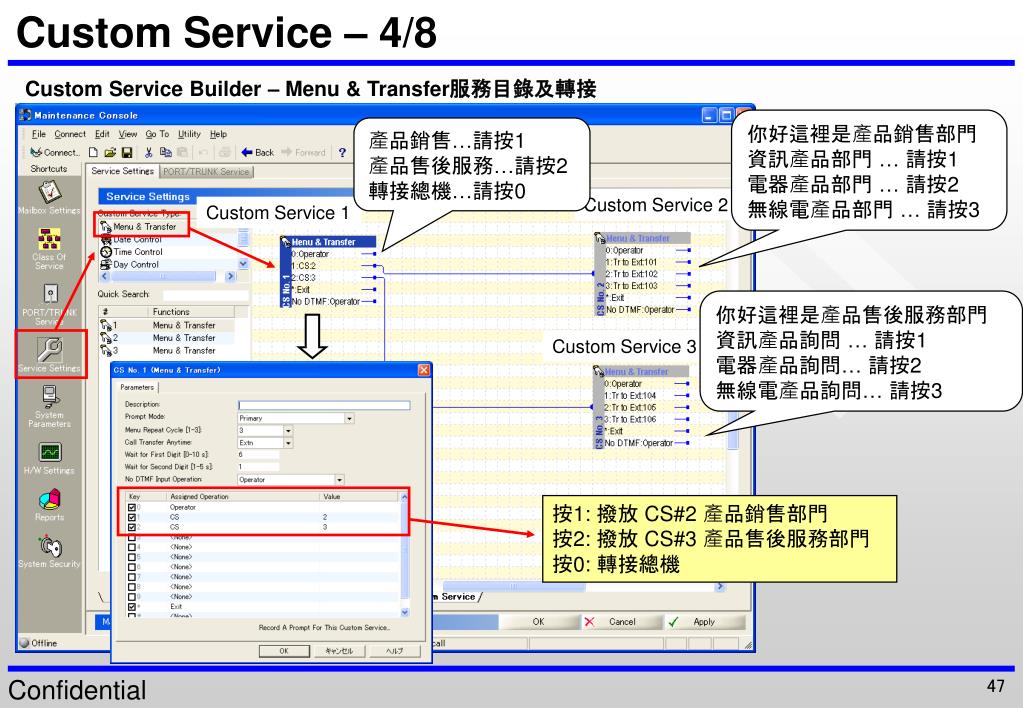The width and height of the screenshot is (1023, 708).
Task: Enable key 4 checkbox
Action: pos(132,547)
